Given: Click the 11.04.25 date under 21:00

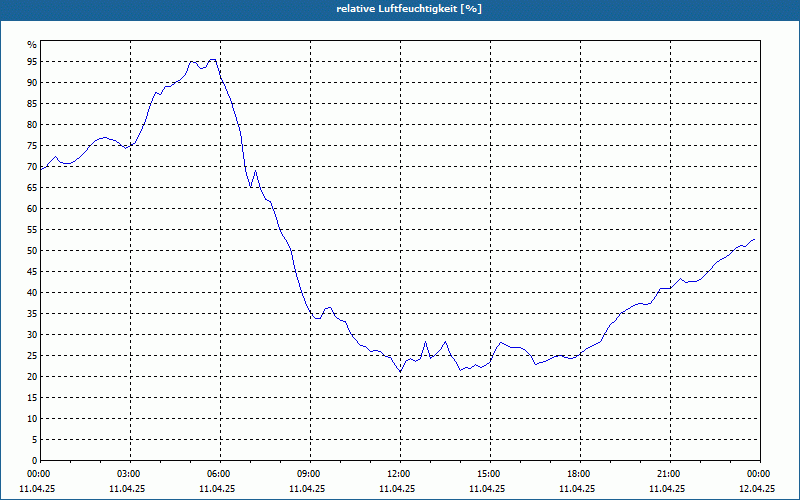Looking at the screenshot, I should pyautogui.click(x=667, y=488).
